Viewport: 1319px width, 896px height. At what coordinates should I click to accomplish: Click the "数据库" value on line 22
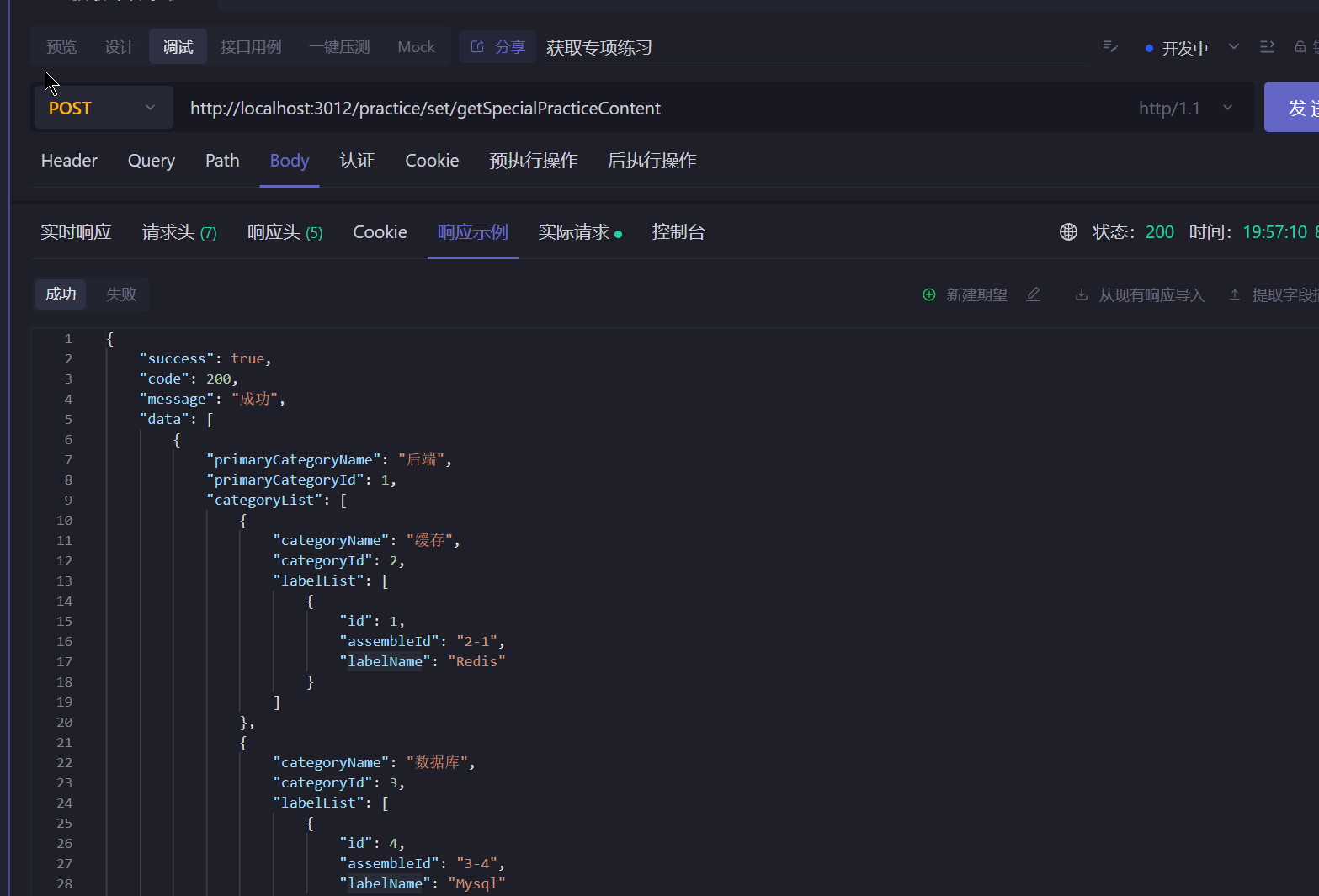pos(438,762)
